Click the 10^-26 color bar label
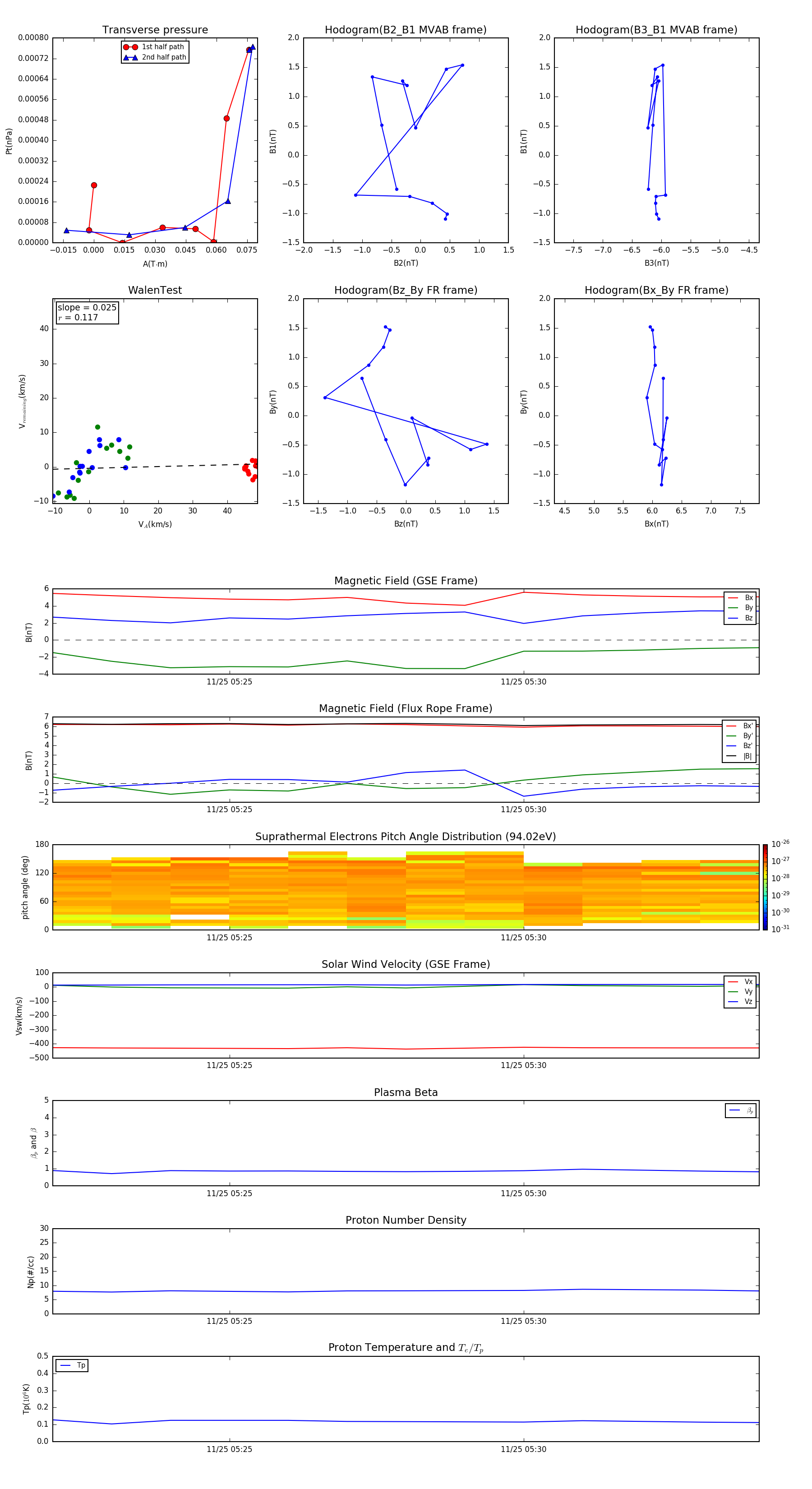The width and height of the screenshot is (812, 1489). [780, 844]
